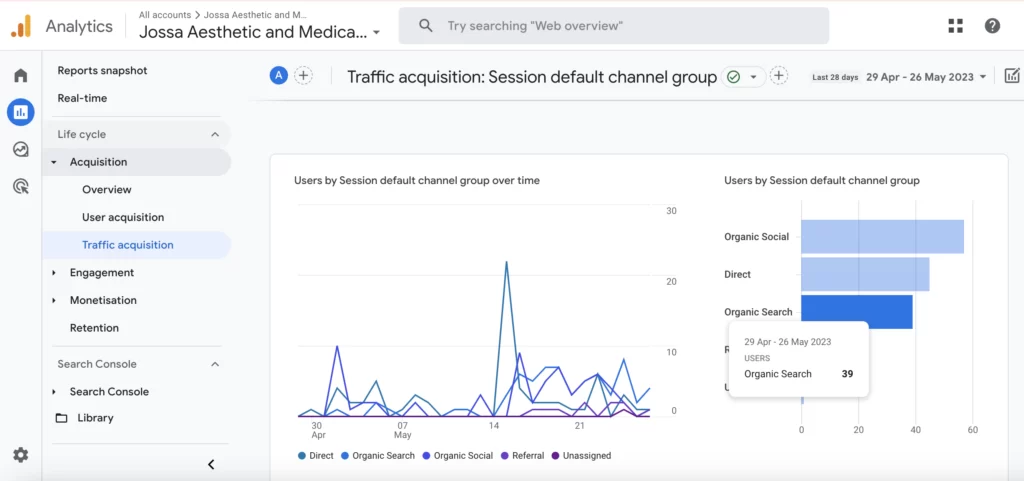Collapse the Life cycle section
1024x481 pixels.
click(x=215, y=134)
